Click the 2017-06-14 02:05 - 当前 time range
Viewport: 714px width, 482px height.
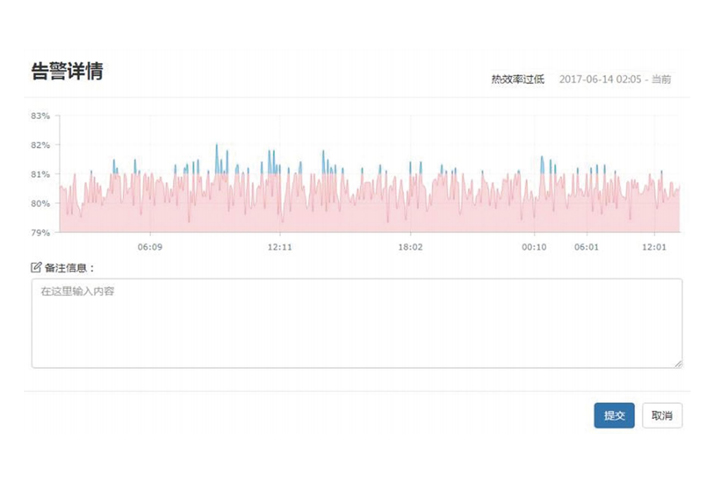pos(615,79)
